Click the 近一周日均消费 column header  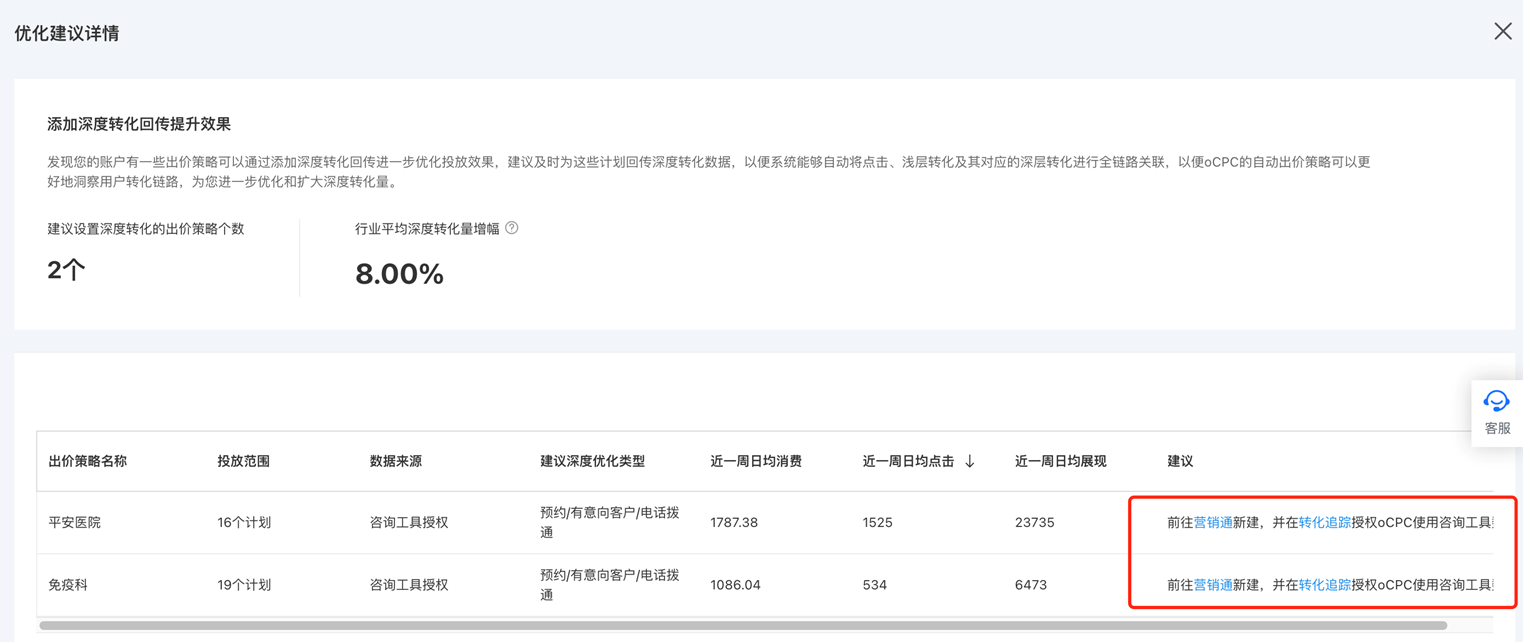click(x=756, y=461)
